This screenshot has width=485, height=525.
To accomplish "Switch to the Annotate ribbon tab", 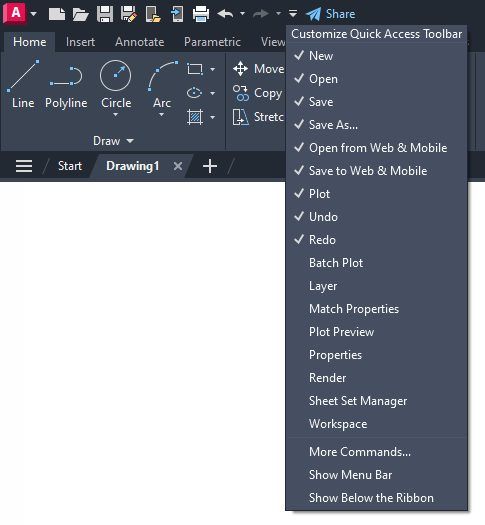I will [140, 42].
